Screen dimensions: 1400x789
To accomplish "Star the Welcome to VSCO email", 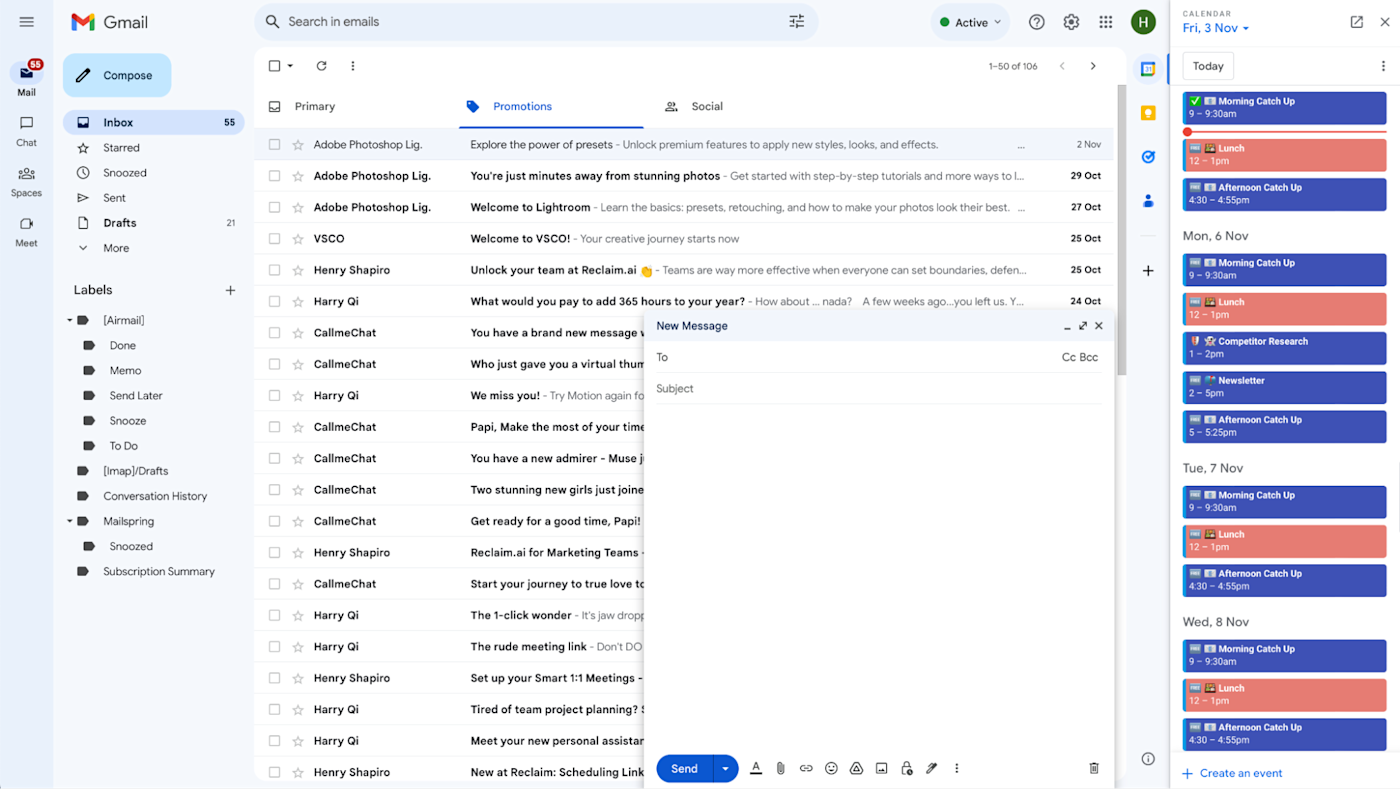I will [x=298, y=238].
